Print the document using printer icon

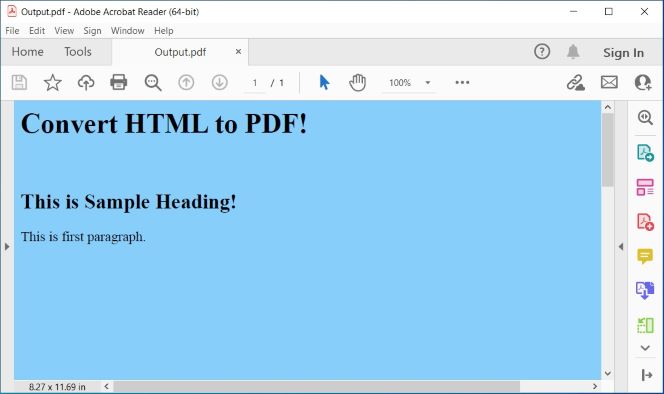click(119, 82)
